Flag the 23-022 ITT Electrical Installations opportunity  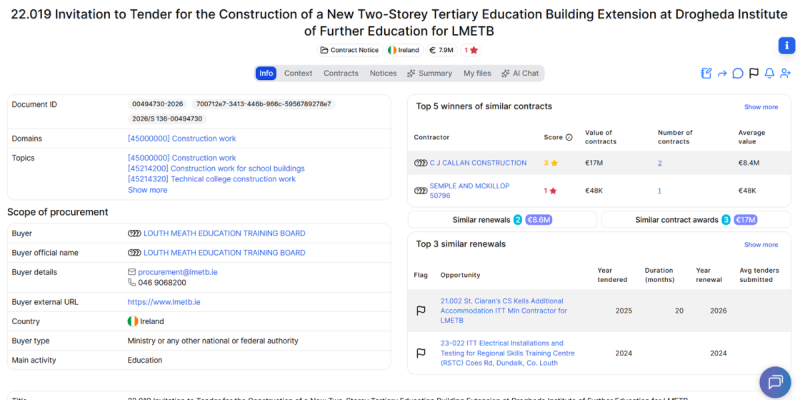pos(421,353)
